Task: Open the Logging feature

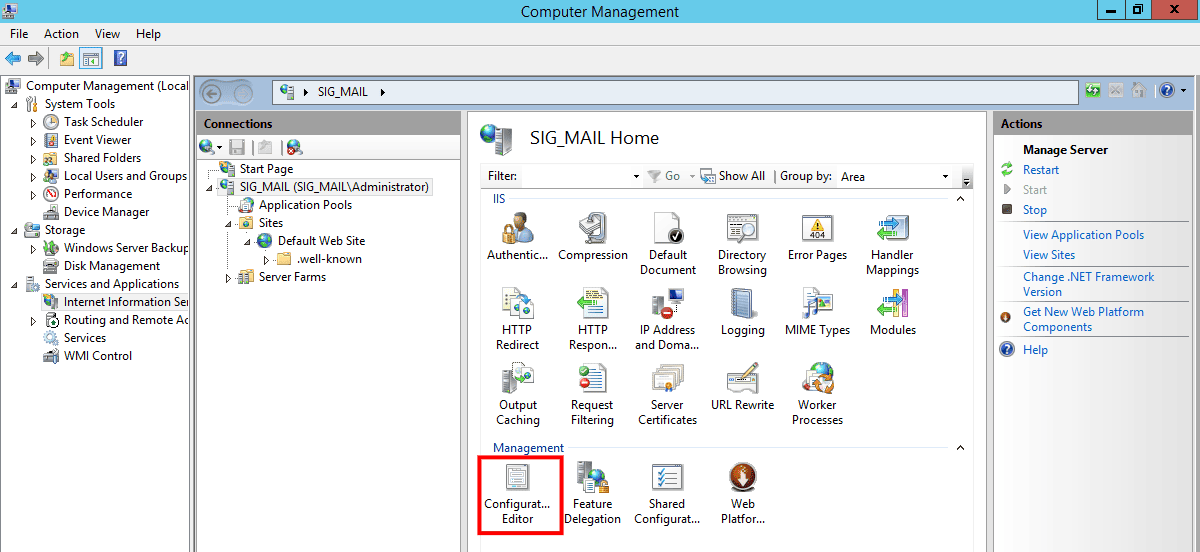Action: pos(742,312)
